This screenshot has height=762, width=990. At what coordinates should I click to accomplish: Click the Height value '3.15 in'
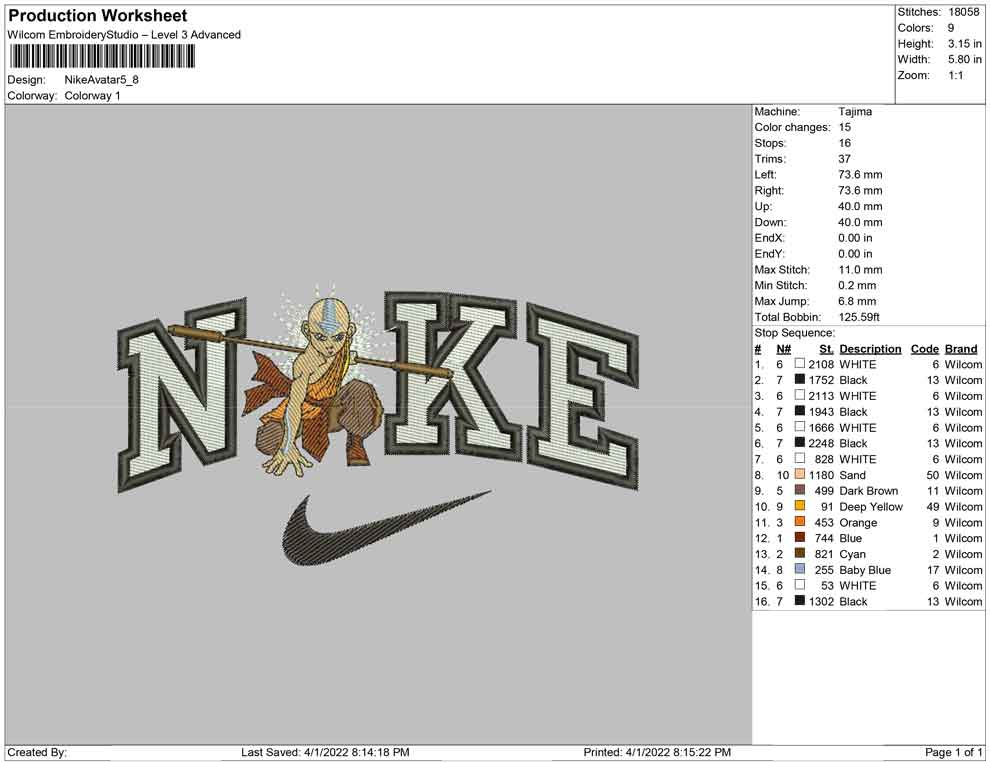964,44
